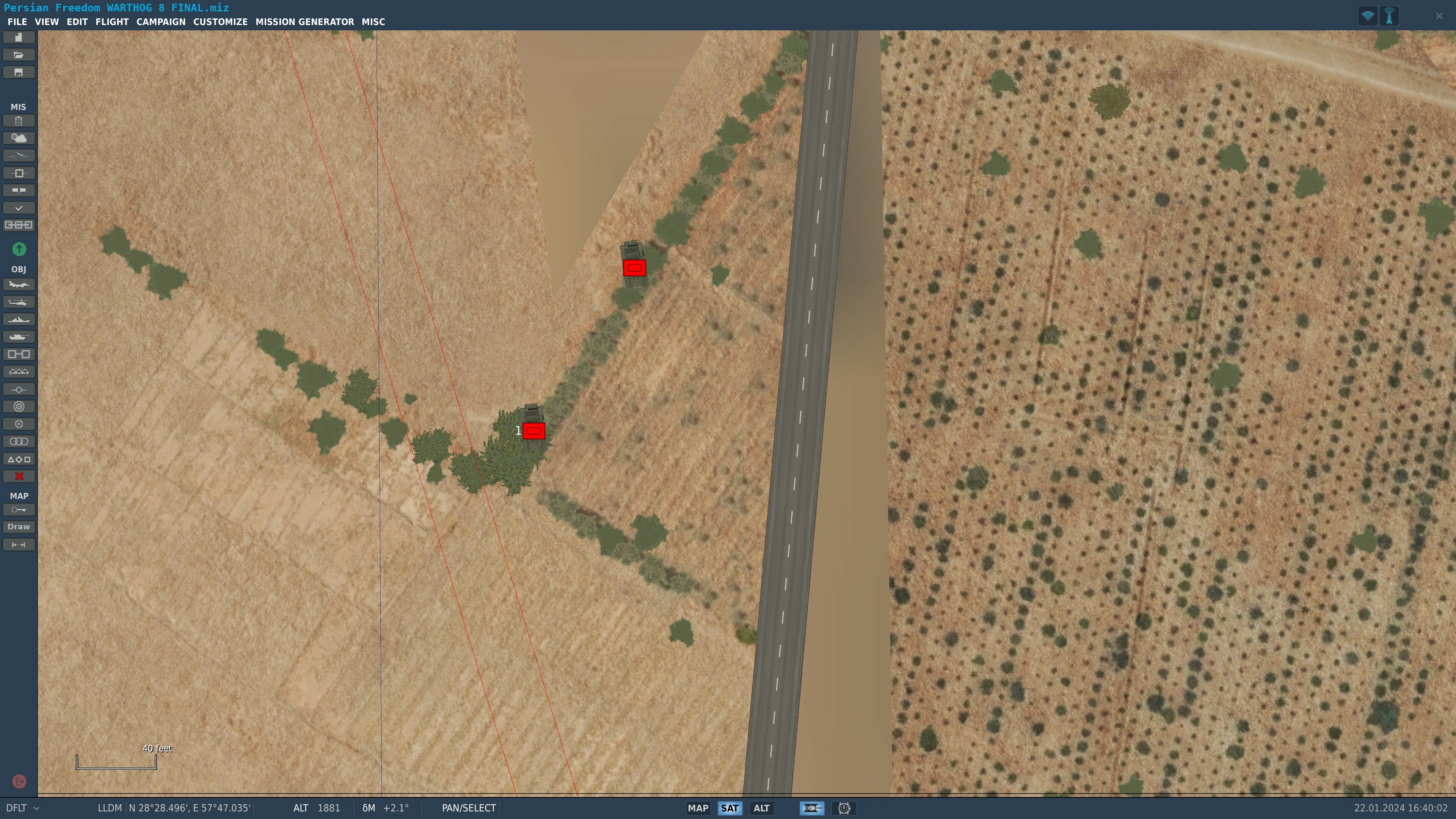This screenshot has height=819, width=1456.
Task: Select red vehicle unit labeled 1
Action: (533, 431)
